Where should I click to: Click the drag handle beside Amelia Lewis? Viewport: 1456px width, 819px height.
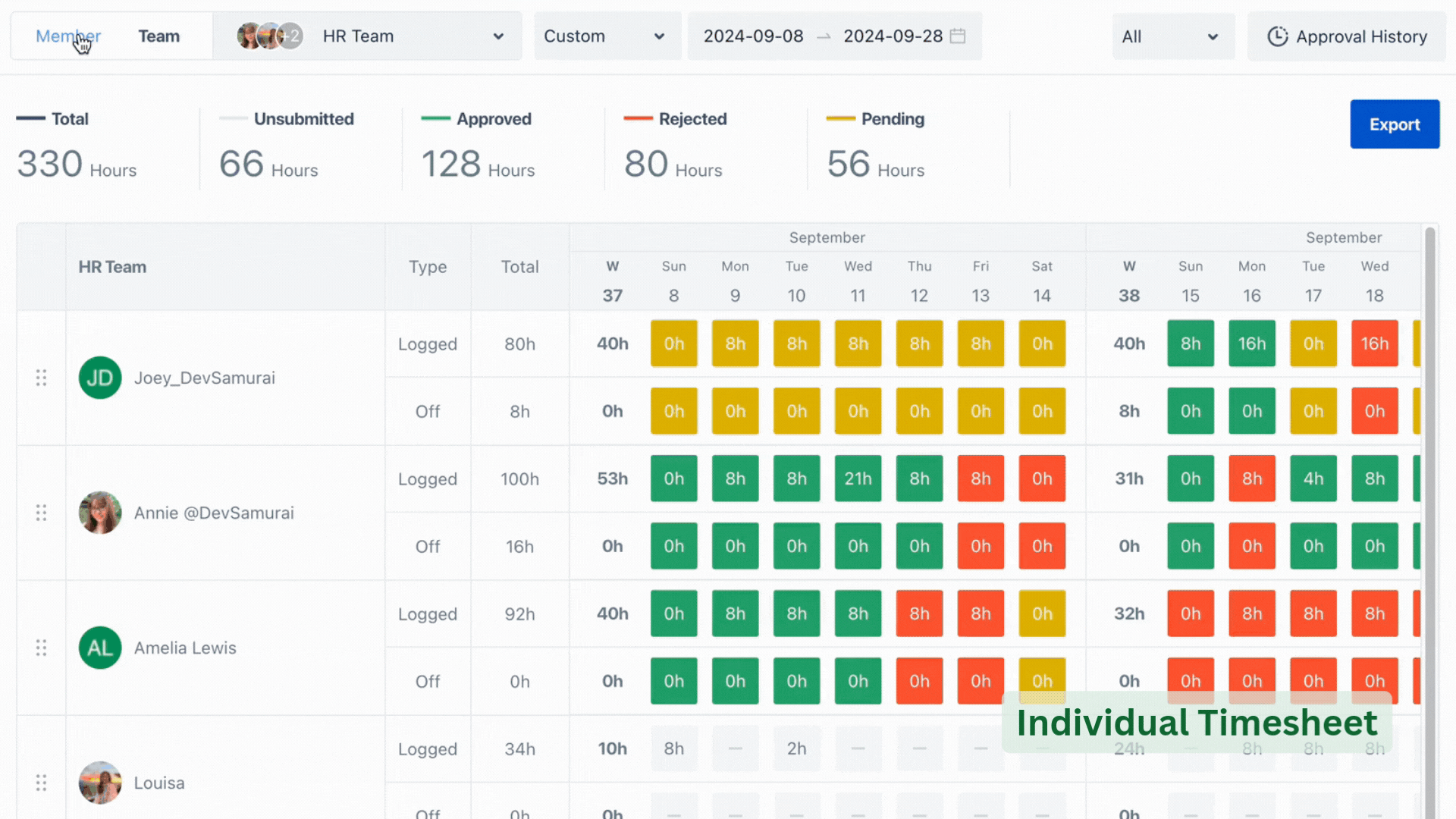tap(42, 648)
